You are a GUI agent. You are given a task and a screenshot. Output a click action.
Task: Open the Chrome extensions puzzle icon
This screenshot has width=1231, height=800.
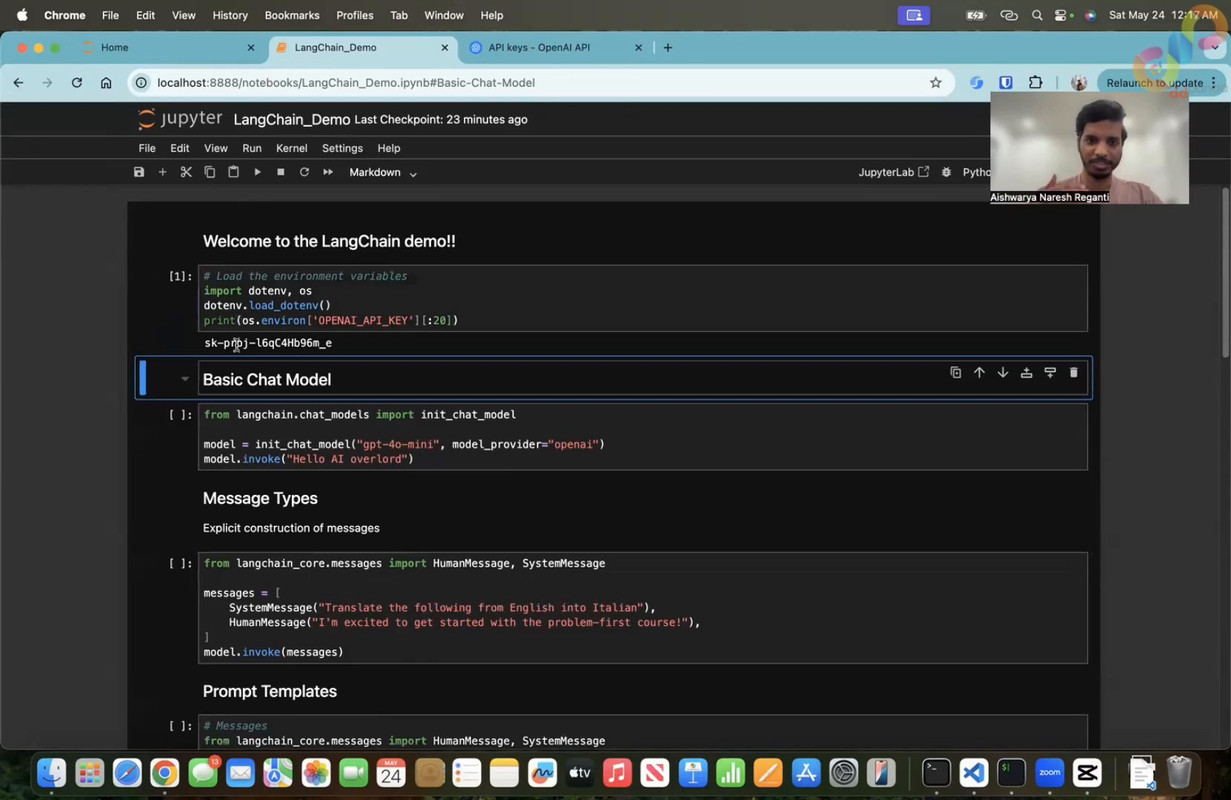point(1036,83)
